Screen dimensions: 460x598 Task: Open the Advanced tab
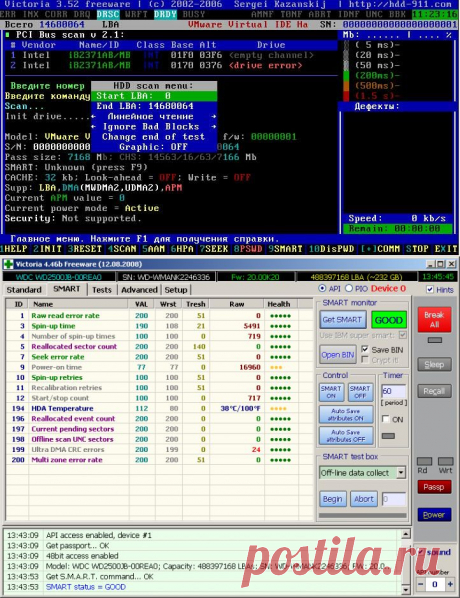pyautogui.click(x=139, y=290)
